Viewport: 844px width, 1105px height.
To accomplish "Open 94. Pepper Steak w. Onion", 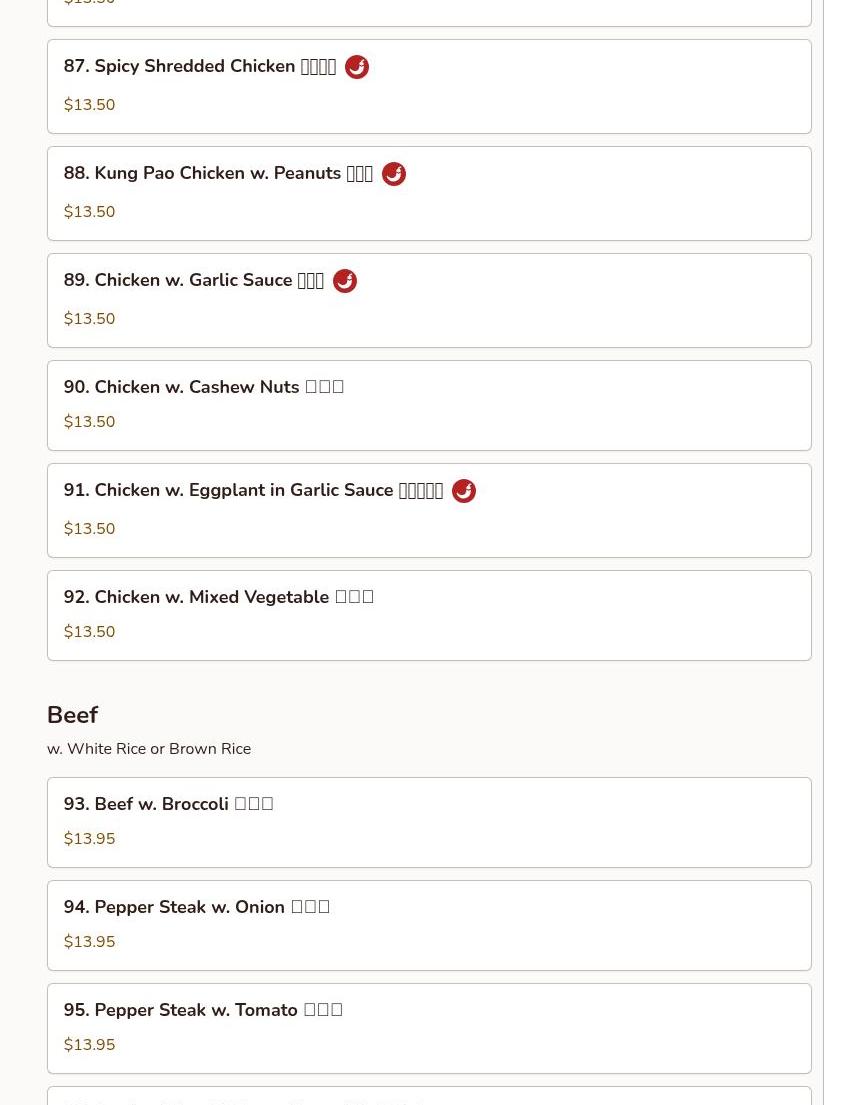I will tap(429, 926).
